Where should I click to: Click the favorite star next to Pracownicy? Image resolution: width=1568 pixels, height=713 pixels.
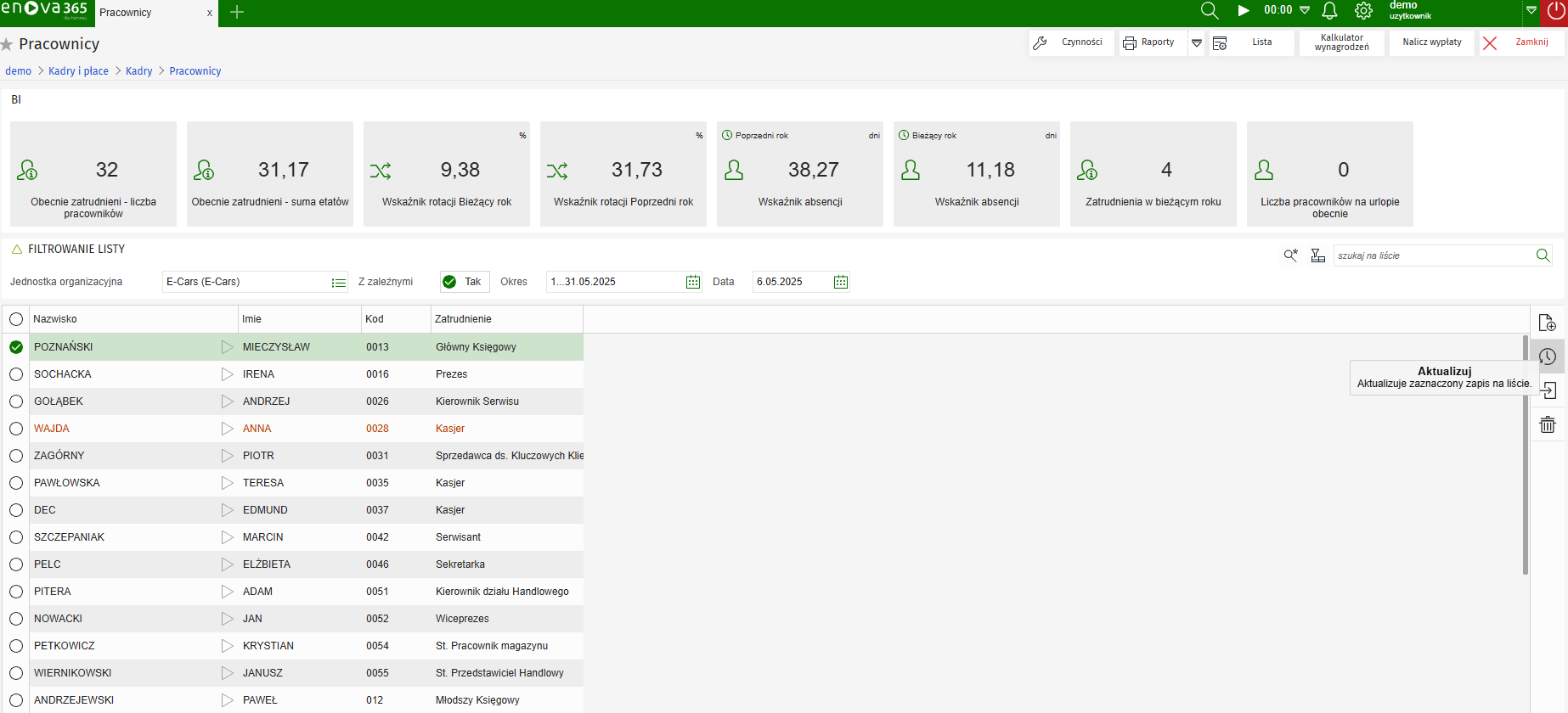coord(7,44)
